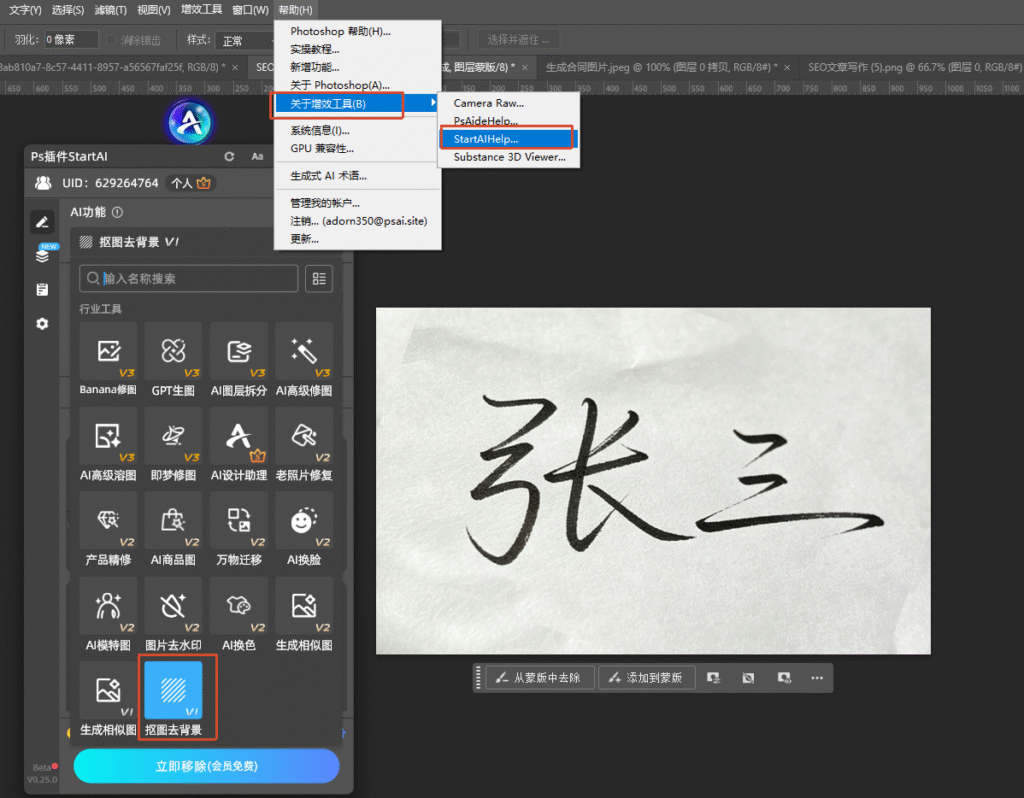Screen dimensions: 1024x798
Task: Refresh the StartAI plugin panel
Action: (x=229, y=157)
